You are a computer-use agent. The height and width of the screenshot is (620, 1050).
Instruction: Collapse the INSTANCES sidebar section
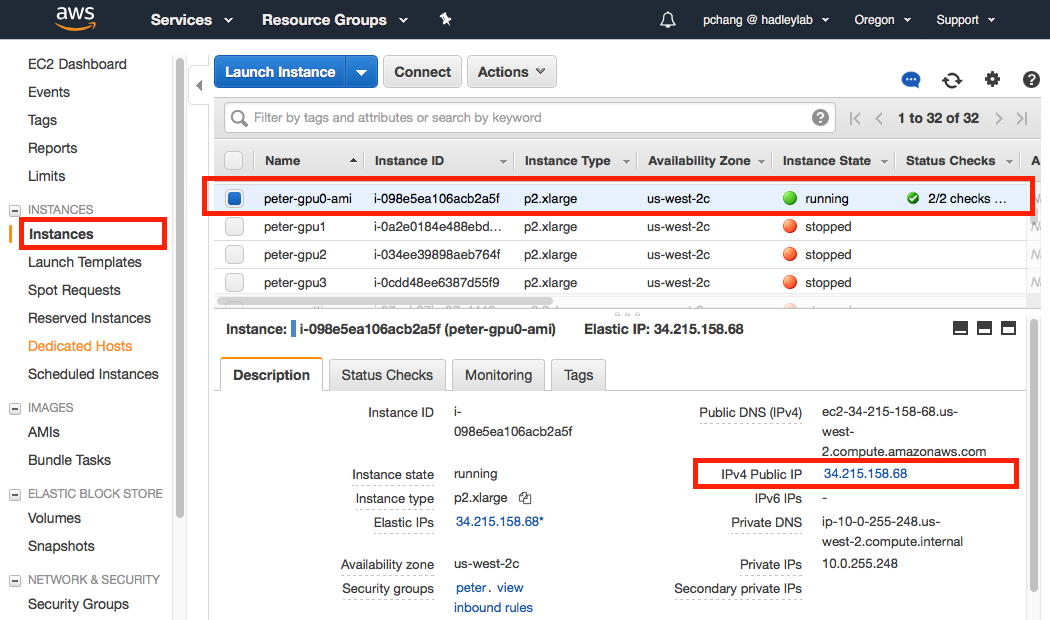click(15, 210)
